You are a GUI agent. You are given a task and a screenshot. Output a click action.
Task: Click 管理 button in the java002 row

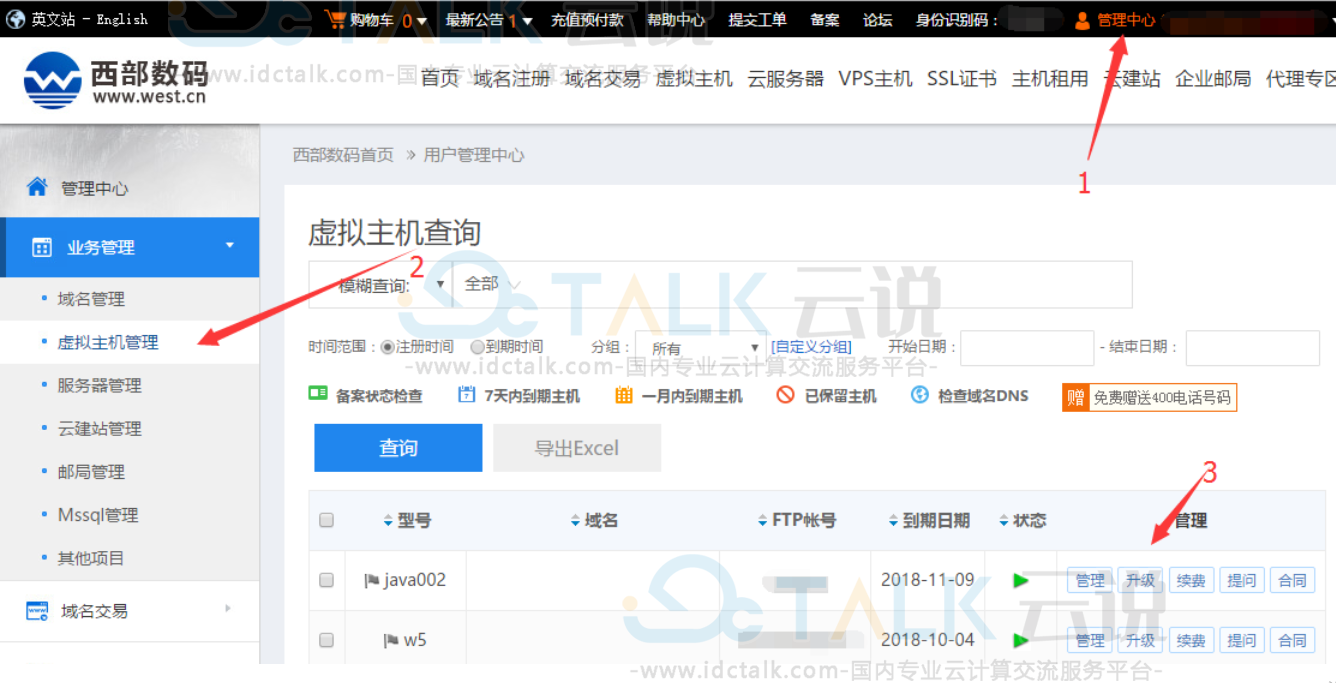click(x=1090, y=580)
